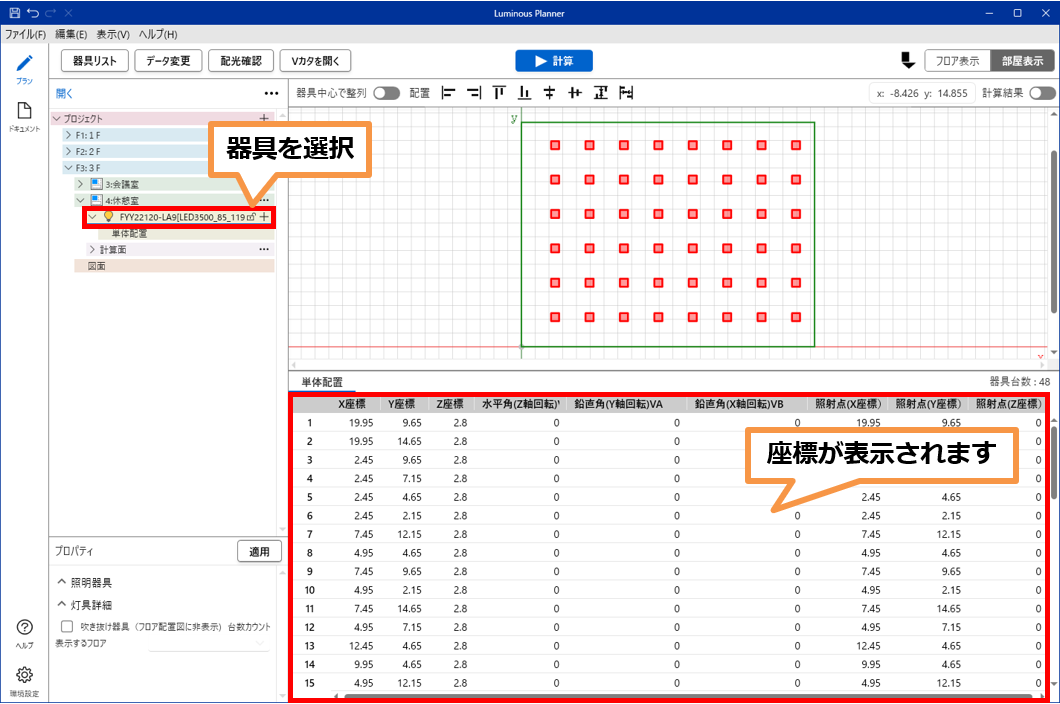The height and width of the screenshot is (704, 1060).
Task: Click the align top edges icon
Action: tap(499, 93)
